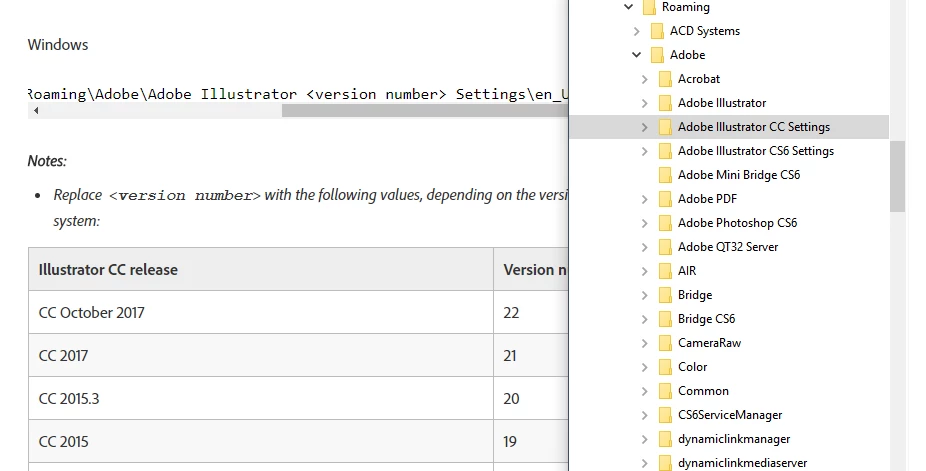This screenshot has width=926, height=471.
Task: Click the Color folder icon
Action: coord(666,367)
